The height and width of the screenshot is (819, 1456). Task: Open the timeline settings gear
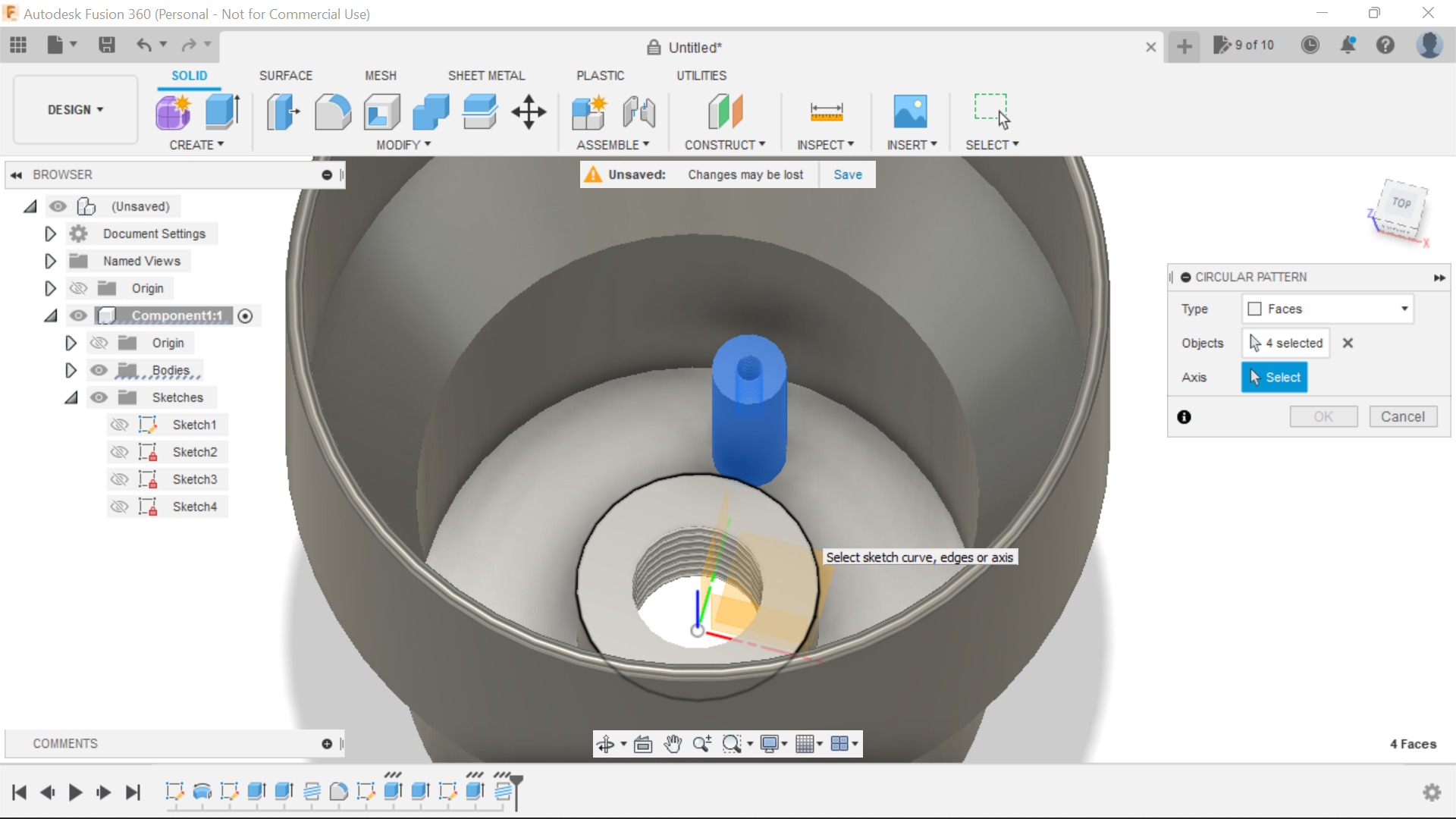pos(1432,792)
